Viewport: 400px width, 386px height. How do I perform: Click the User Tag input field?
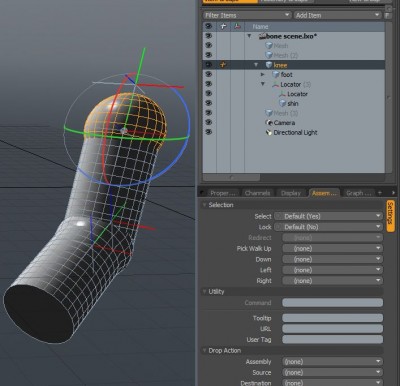(x=332, y=339)
